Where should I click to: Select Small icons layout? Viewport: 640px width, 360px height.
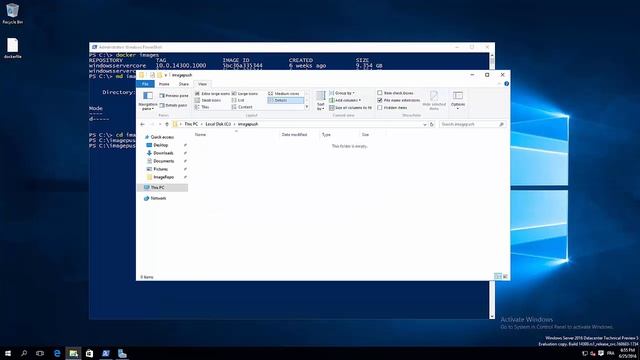(208, 100)
